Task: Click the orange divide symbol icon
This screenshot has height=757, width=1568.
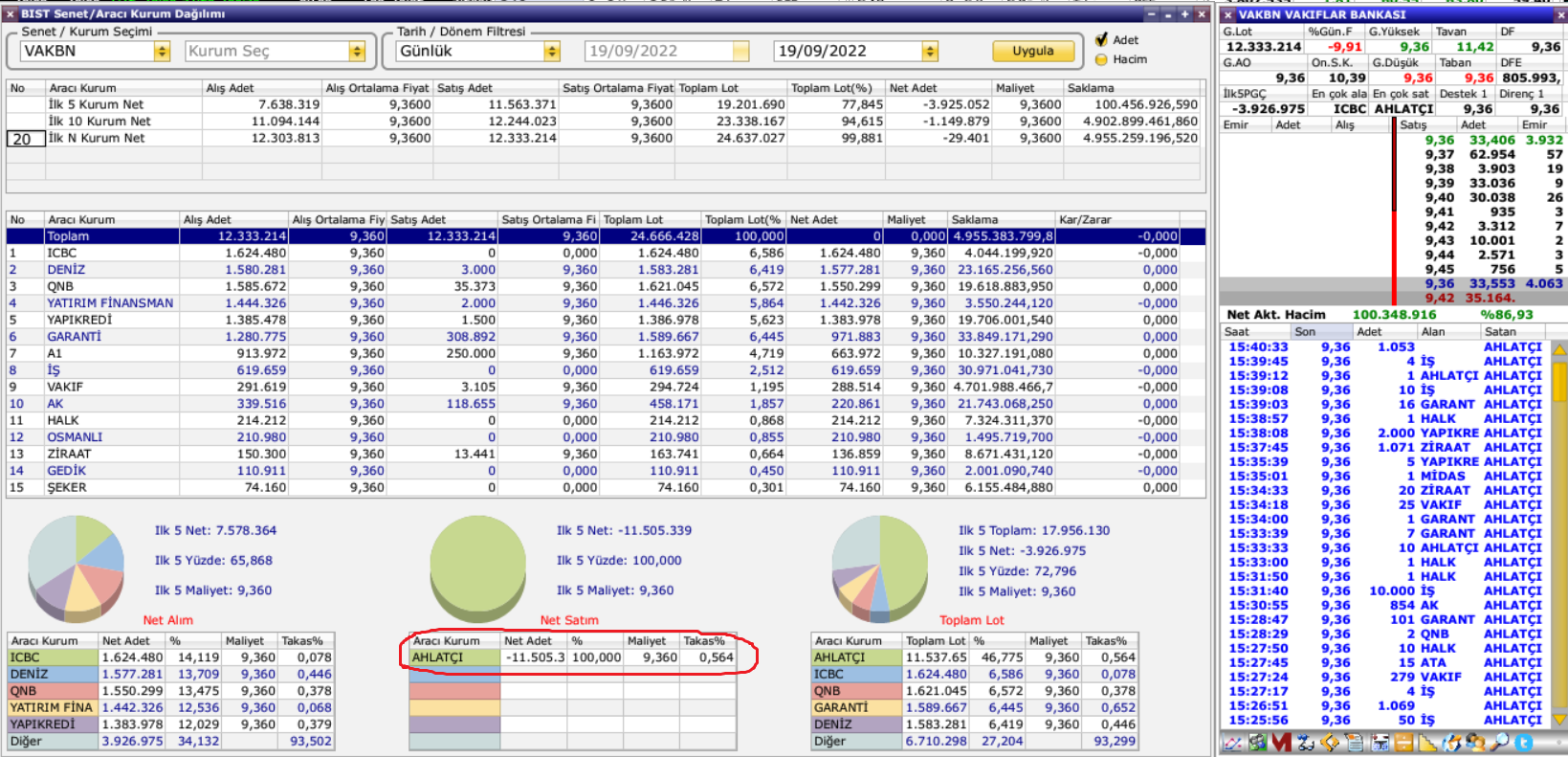Action: coord(1403,743)
